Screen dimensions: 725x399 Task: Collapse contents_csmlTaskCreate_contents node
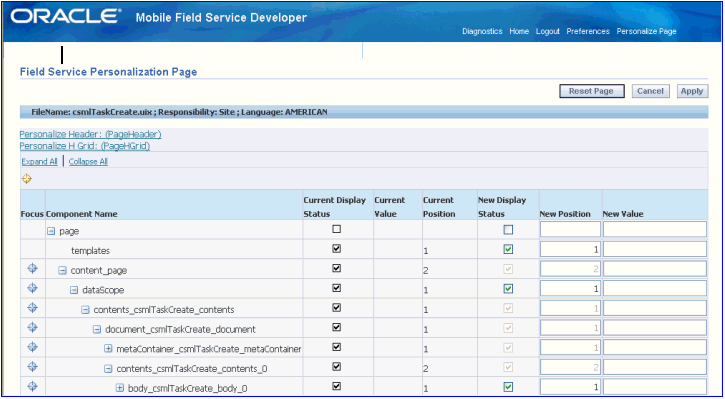85,310
